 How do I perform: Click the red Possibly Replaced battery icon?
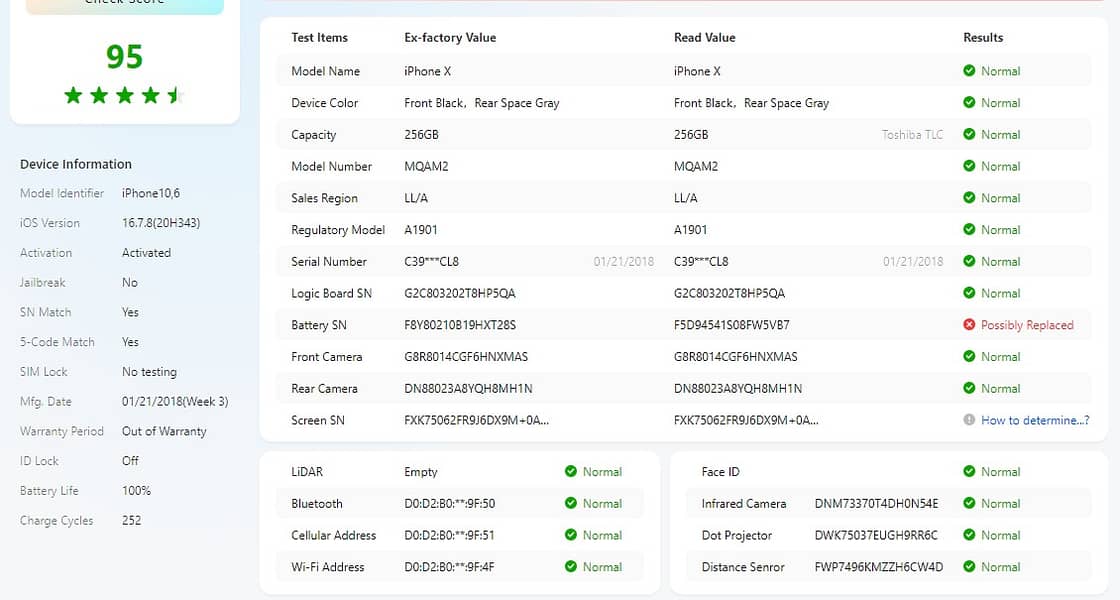969,324
